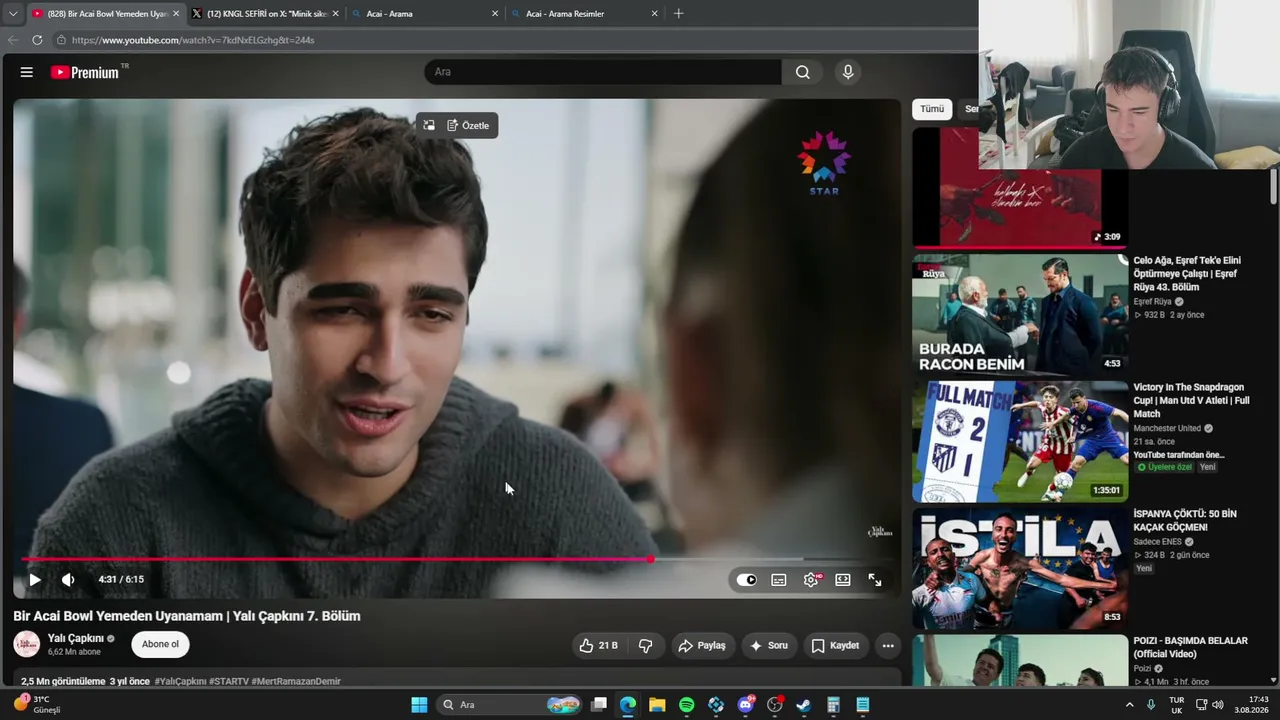Image resolution: width=1280 pixels, height=720 pixels.
Task: Play the video
Action: (35, 579)
